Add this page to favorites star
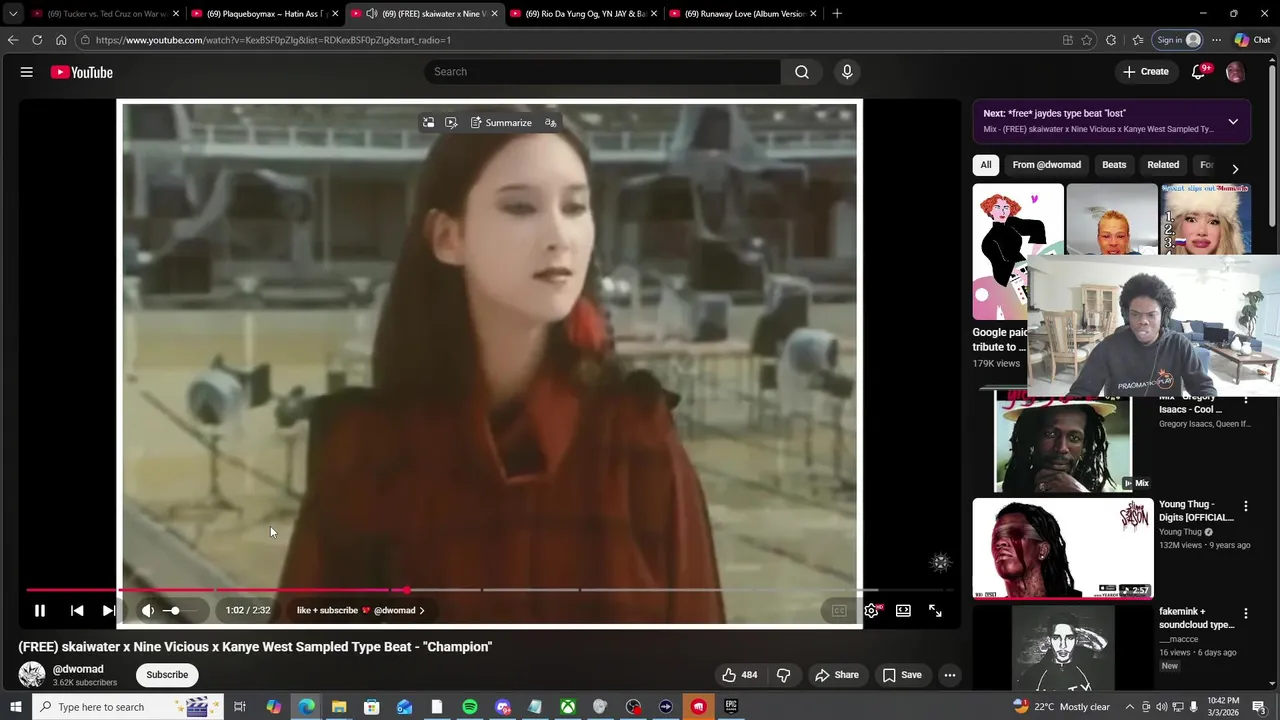Screen dimensions: 1280x720 click(1087, 40)
